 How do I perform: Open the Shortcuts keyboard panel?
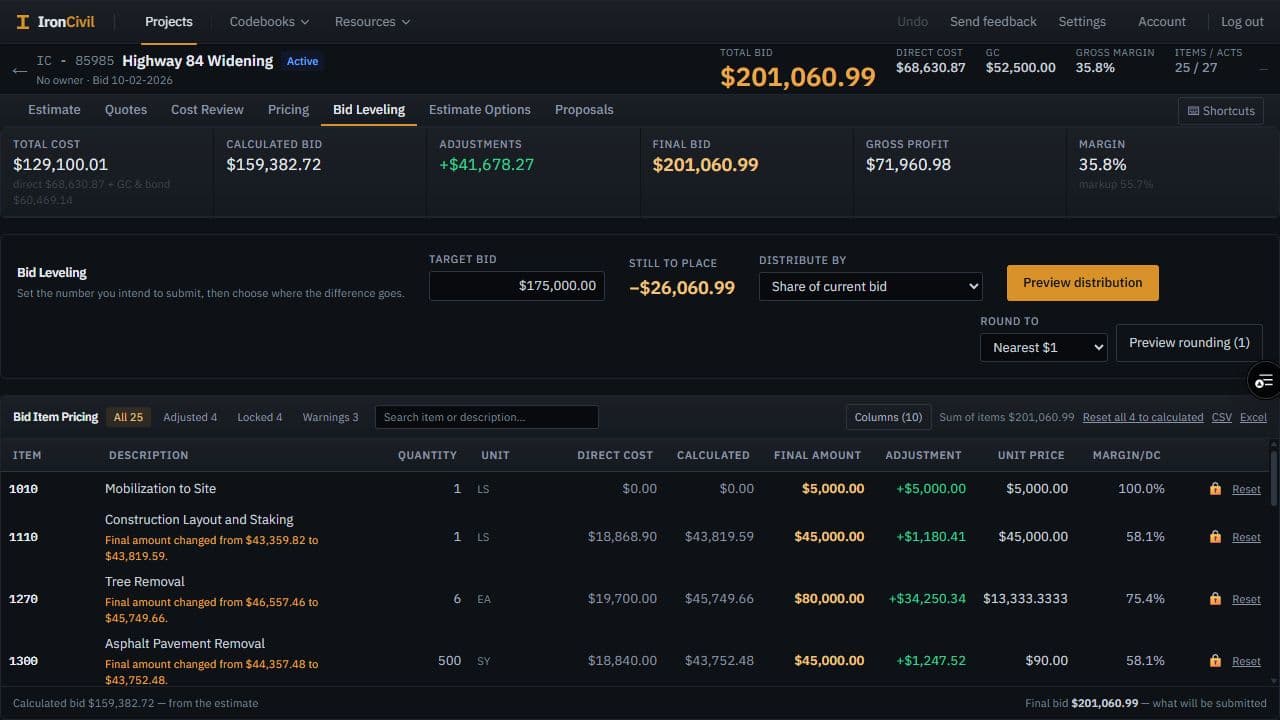(1221, 111)
